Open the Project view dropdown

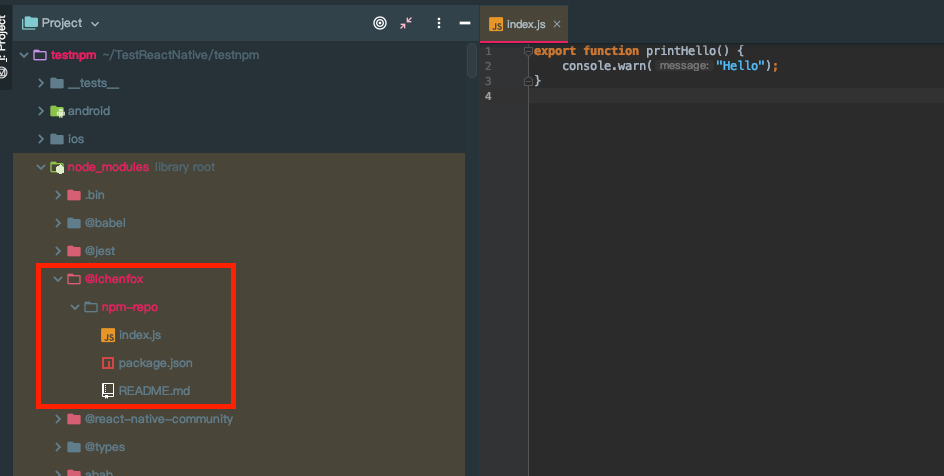(95, 23)
